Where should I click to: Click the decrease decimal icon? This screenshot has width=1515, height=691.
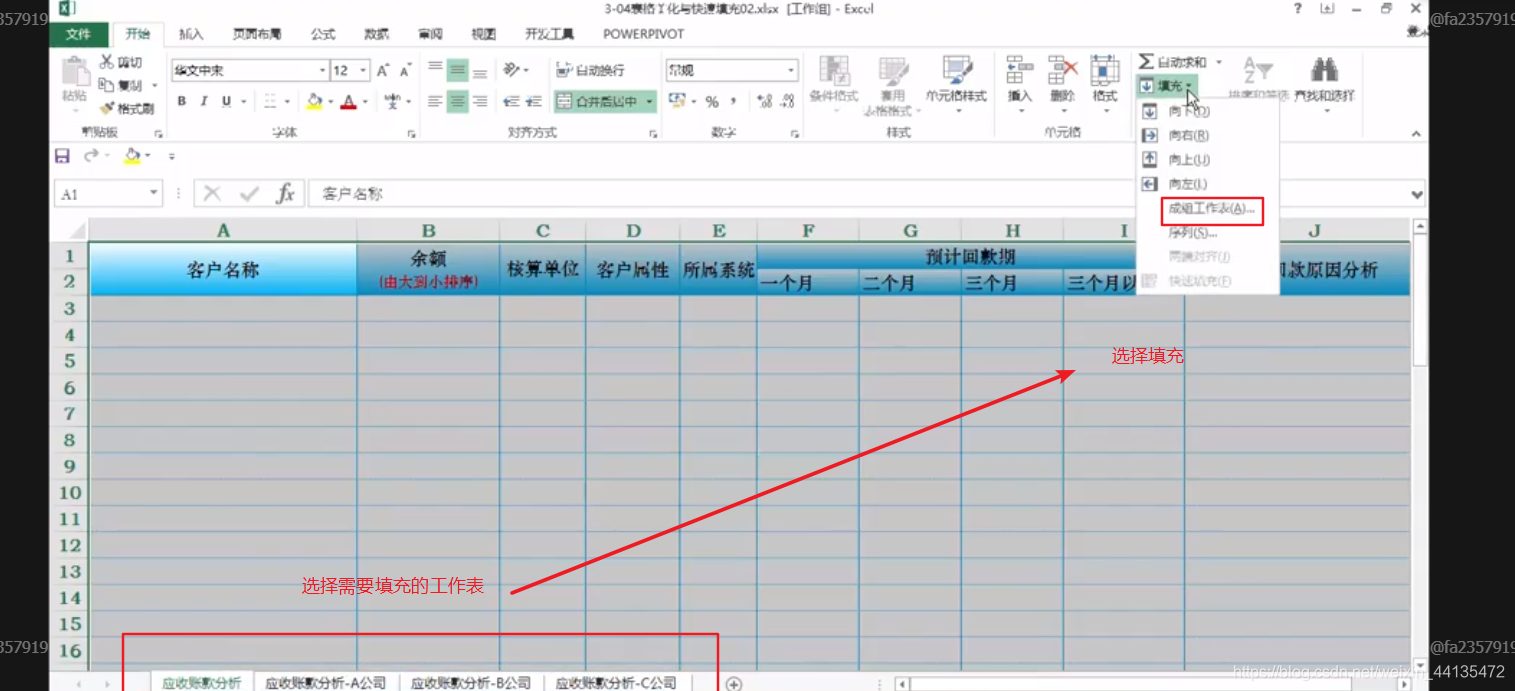[x=787, y=101]
